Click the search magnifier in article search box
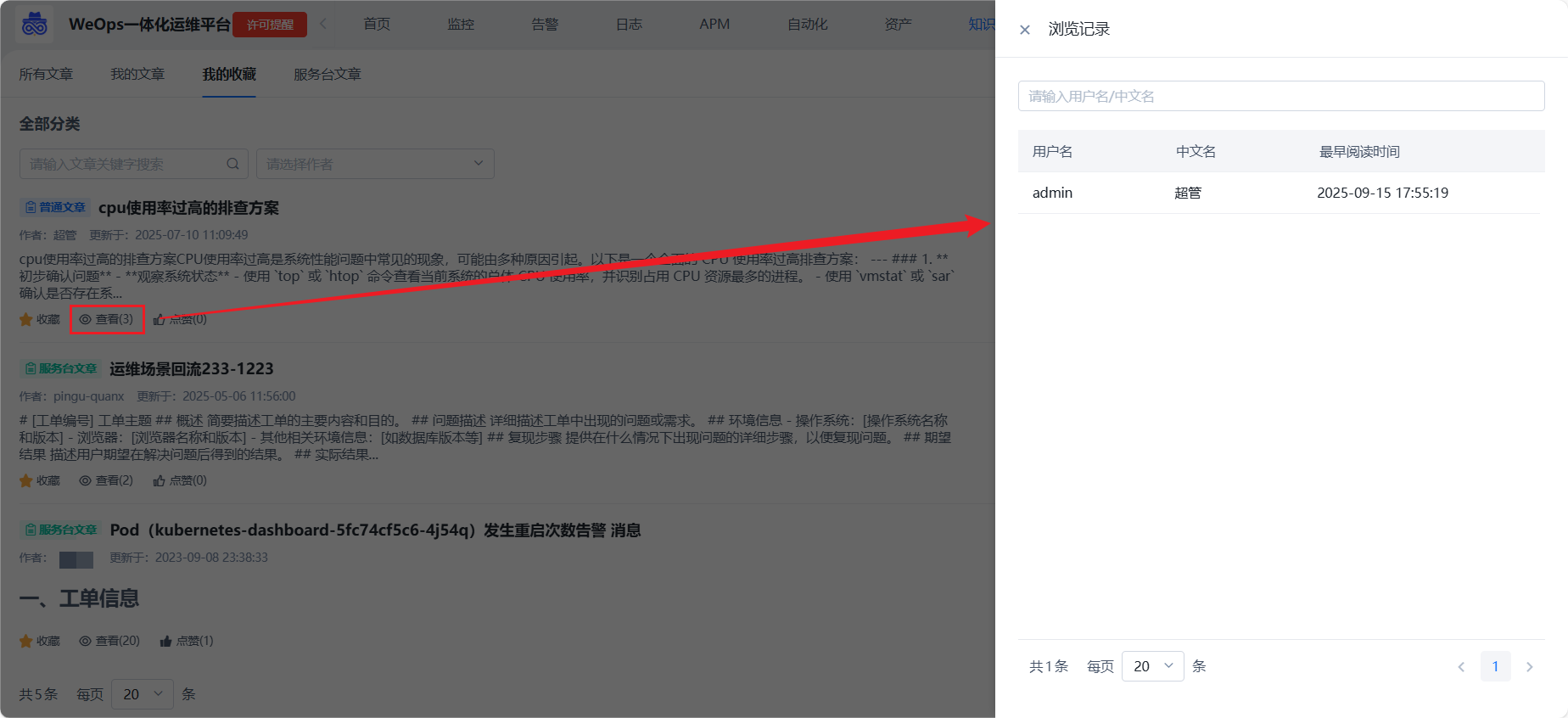The width and height of the screenshot is (1568, 718). coord(232,164)
